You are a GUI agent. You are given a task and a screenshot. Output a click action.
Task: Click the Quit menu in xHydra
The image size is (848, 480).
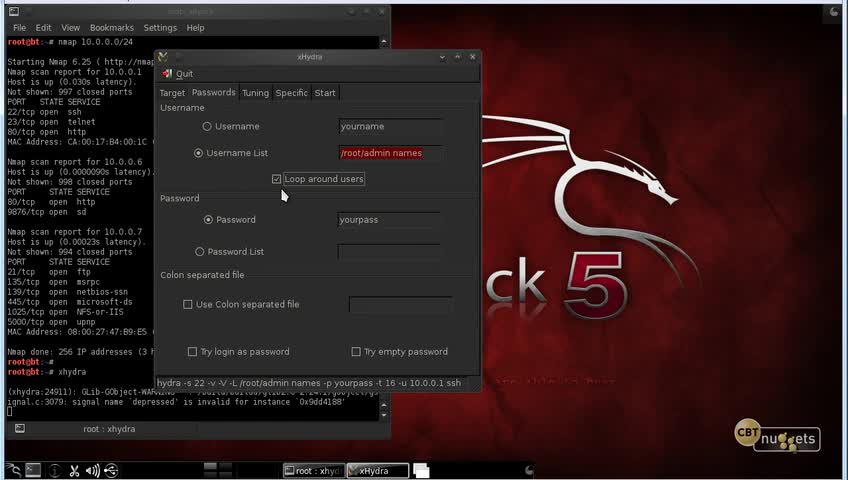[x=178, y=74]
